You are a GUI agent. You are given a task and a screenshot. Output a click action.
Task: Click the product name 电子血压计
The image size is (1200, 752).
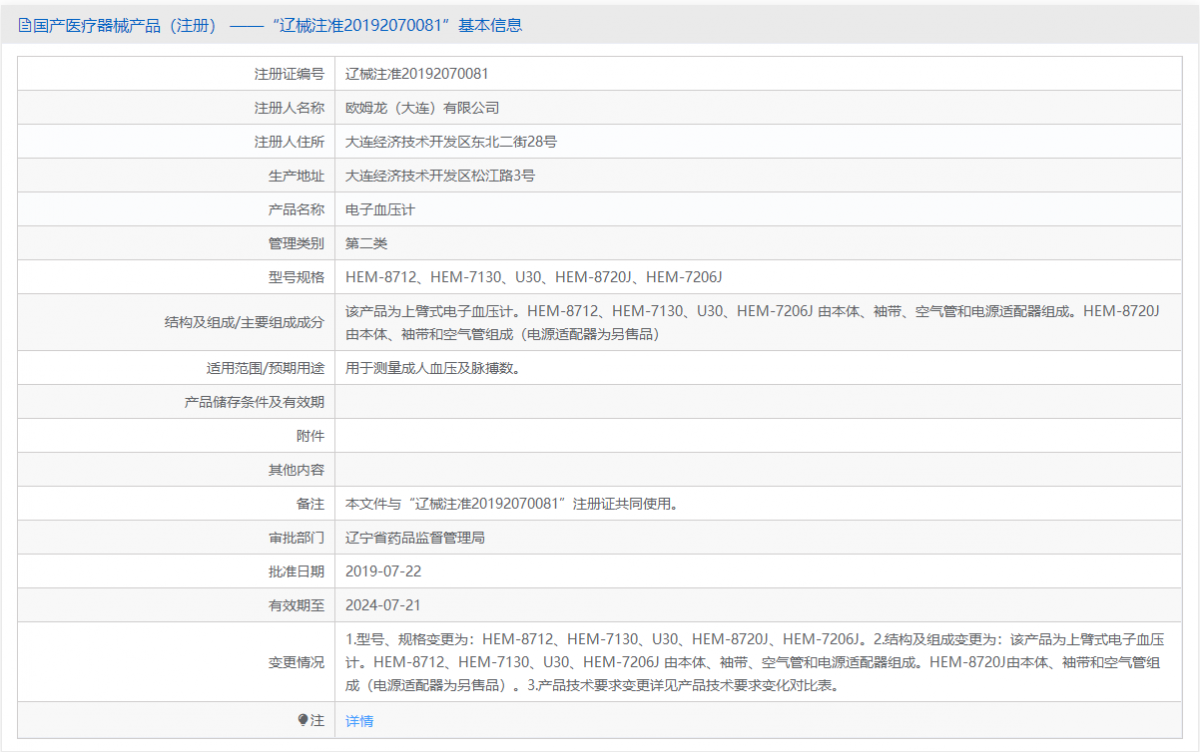[382, 209]
